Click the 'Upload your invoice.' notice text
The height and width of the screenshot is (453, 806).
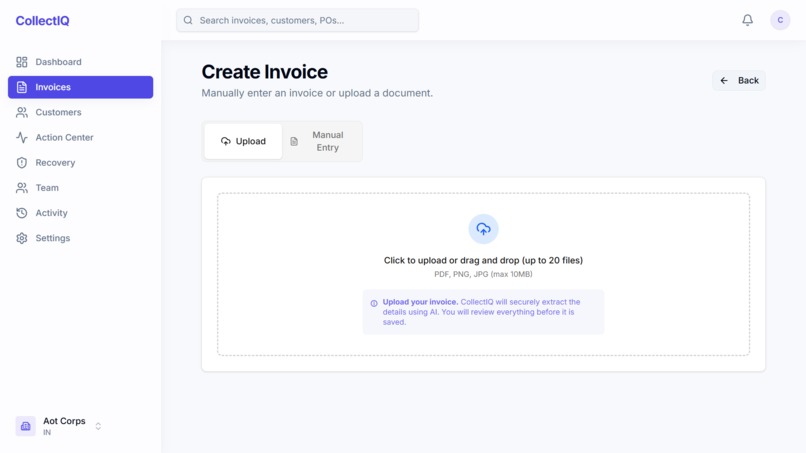[420, 302]
